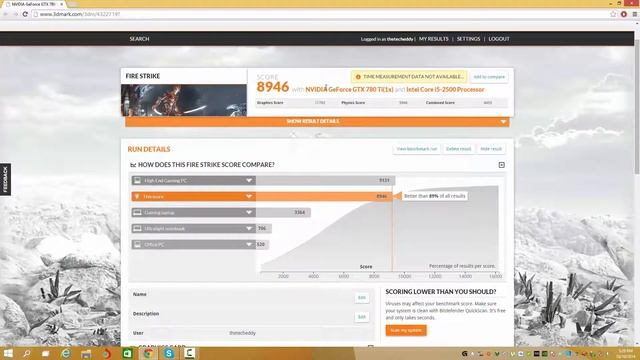Click the trophy icon in This score bar
The image size is (640, 360).
tap(137, 197)
